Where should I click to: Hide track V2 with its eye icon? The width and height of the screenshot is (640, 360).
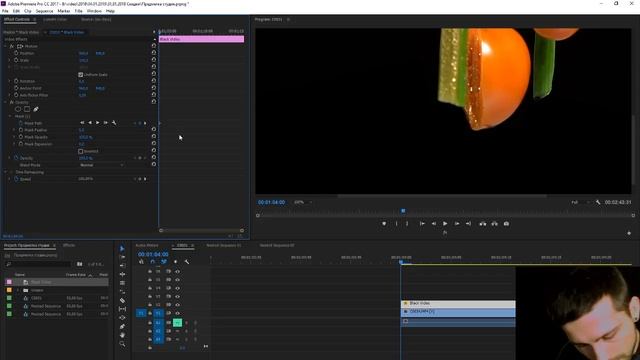click(178, 305)
